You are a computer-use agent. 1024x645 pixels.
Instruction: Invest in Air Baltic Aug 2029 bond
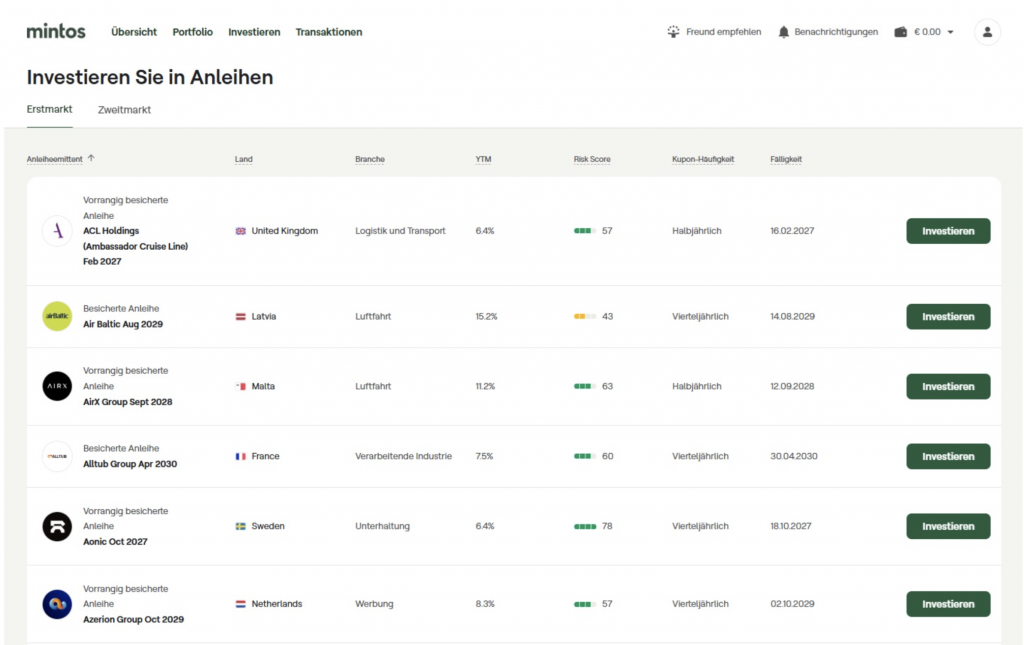click(948, 317)
